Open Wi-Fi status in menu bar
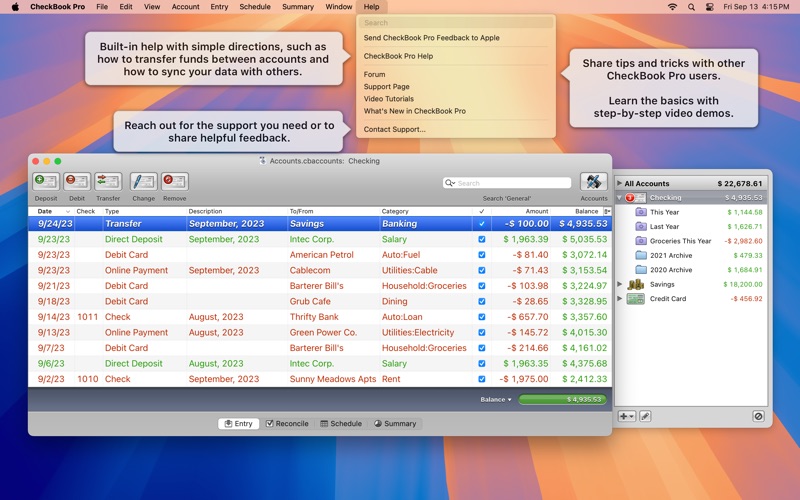This screenshot has width=800, height=500. click(672, 7)
